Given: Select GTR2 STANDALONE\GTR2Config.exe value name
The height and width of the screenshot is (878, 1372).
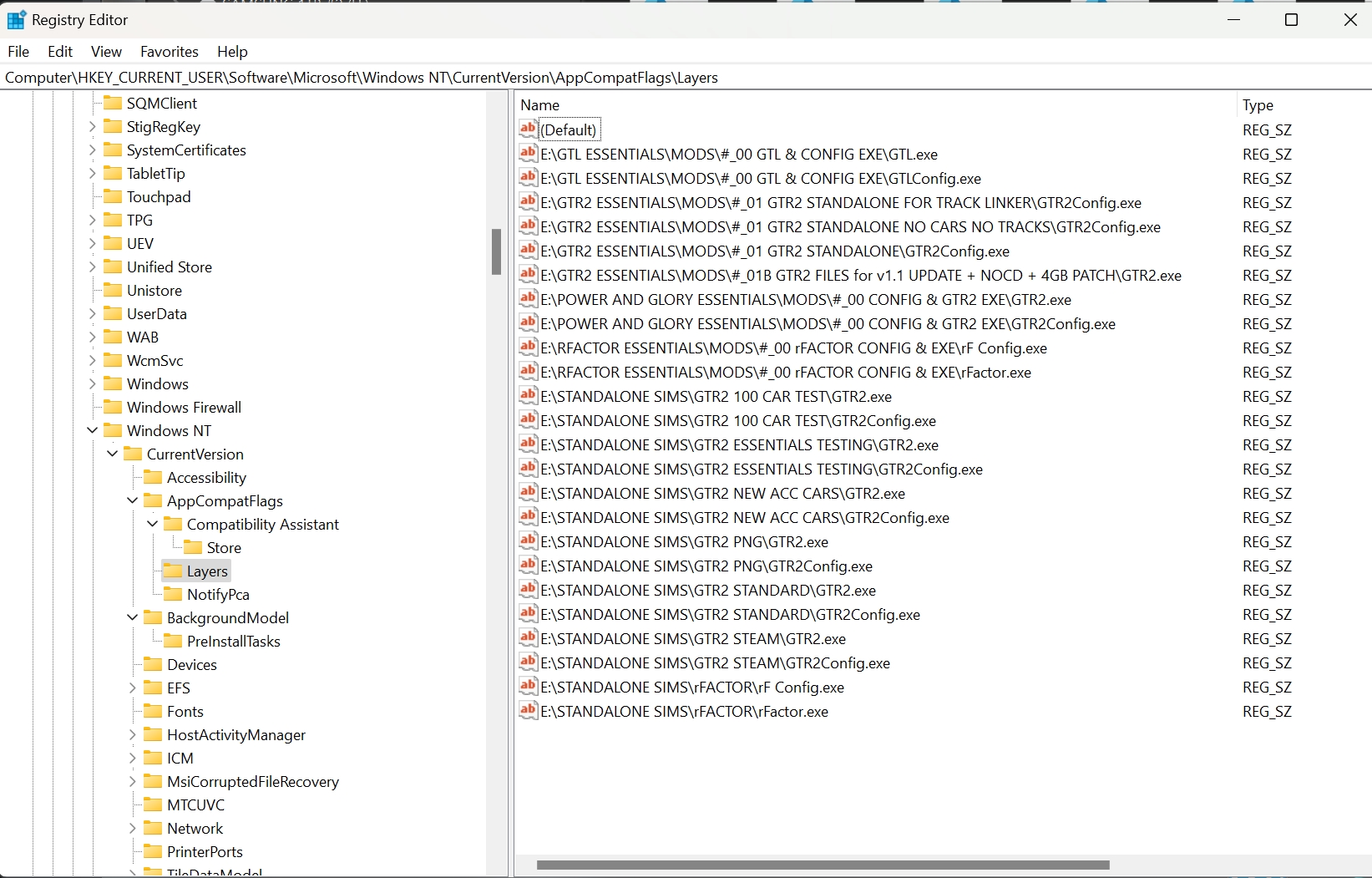Looking at the screenshot, I should pos(775,251).
